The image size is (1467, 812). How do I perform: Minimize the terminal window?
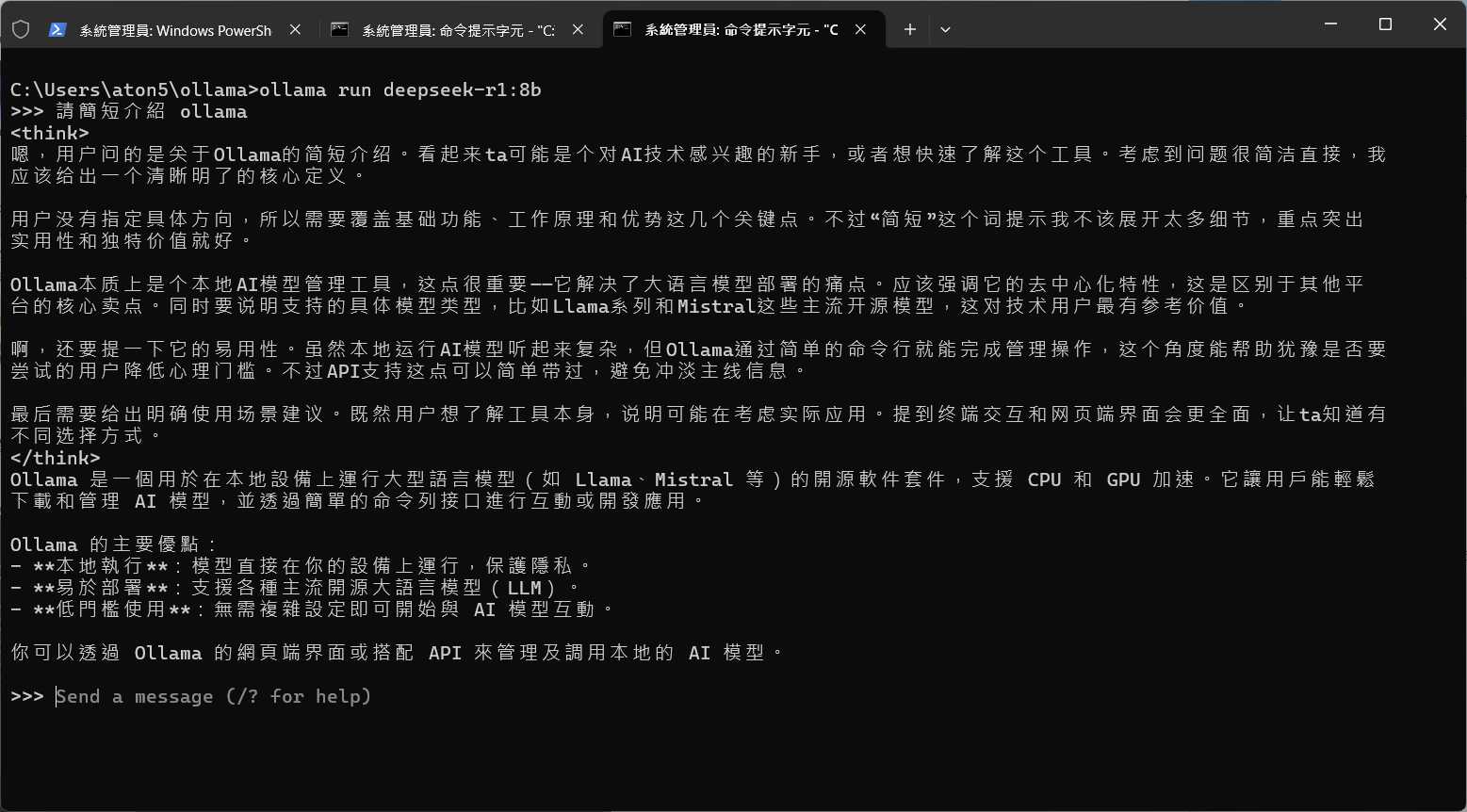1330,24
